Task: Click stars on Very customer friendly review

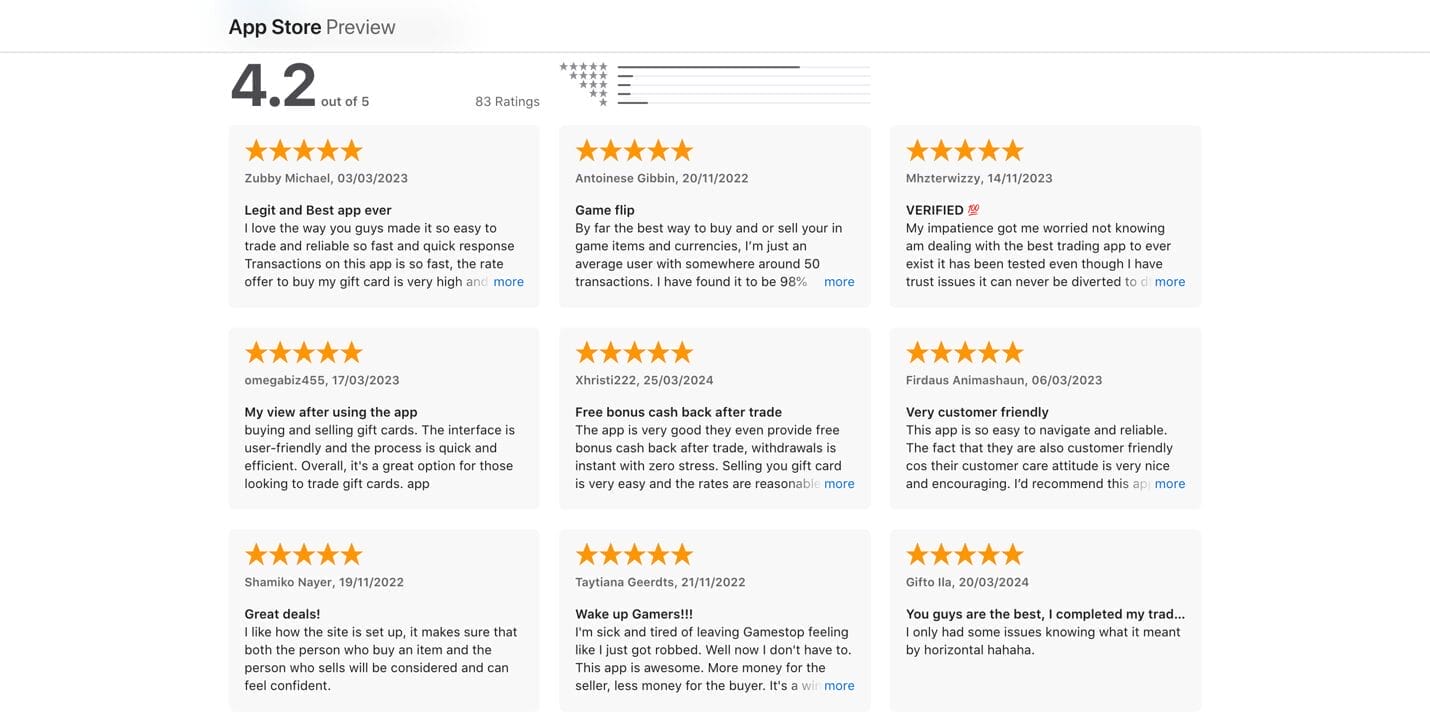Action: 964,353
